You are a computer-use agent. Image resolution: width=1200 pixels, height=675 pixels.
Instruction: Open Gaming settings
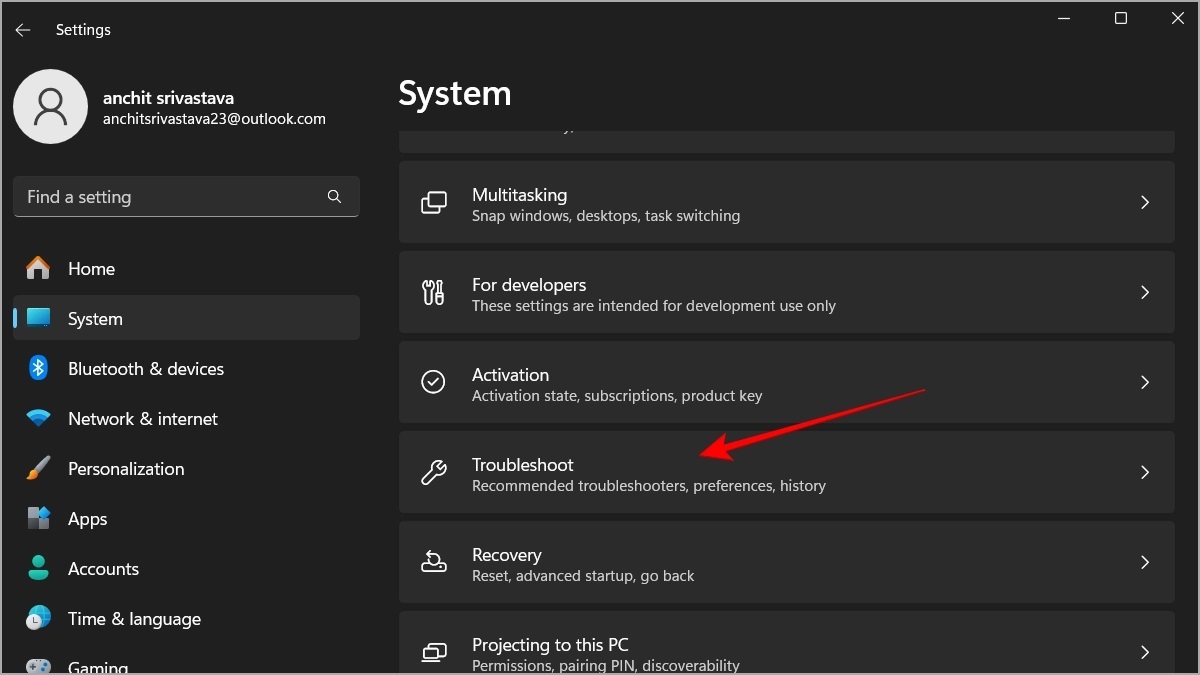coord(97,664)
